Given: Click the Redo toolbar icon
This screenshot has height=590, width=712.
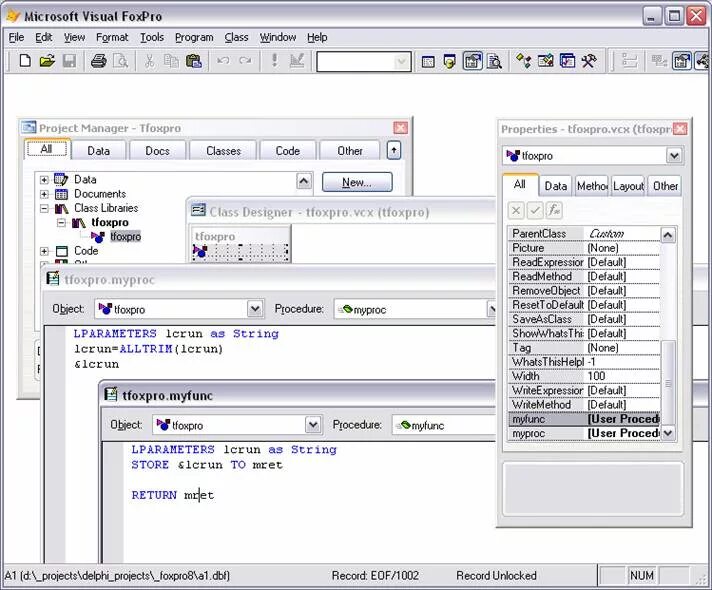Looking at the screenshot, I should point(245,60).
